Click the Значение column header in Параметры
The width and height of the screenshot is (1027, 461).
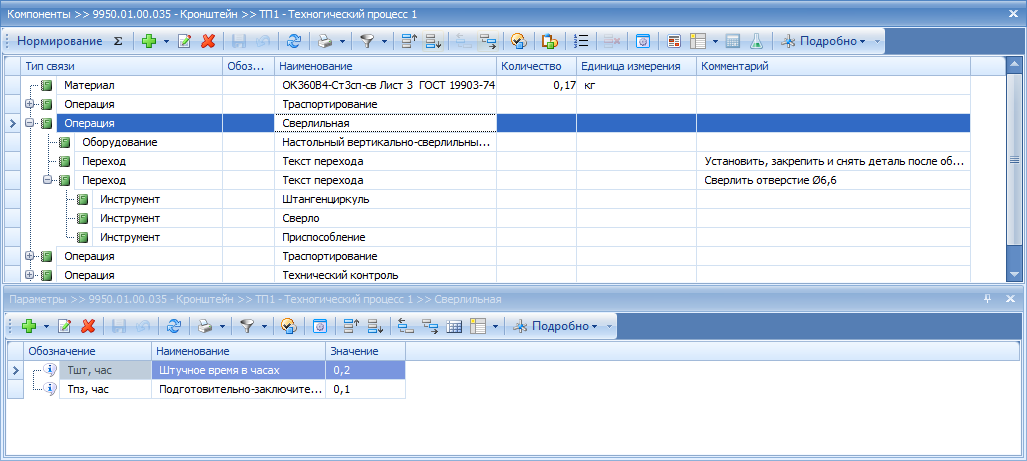tap(365, 352)
